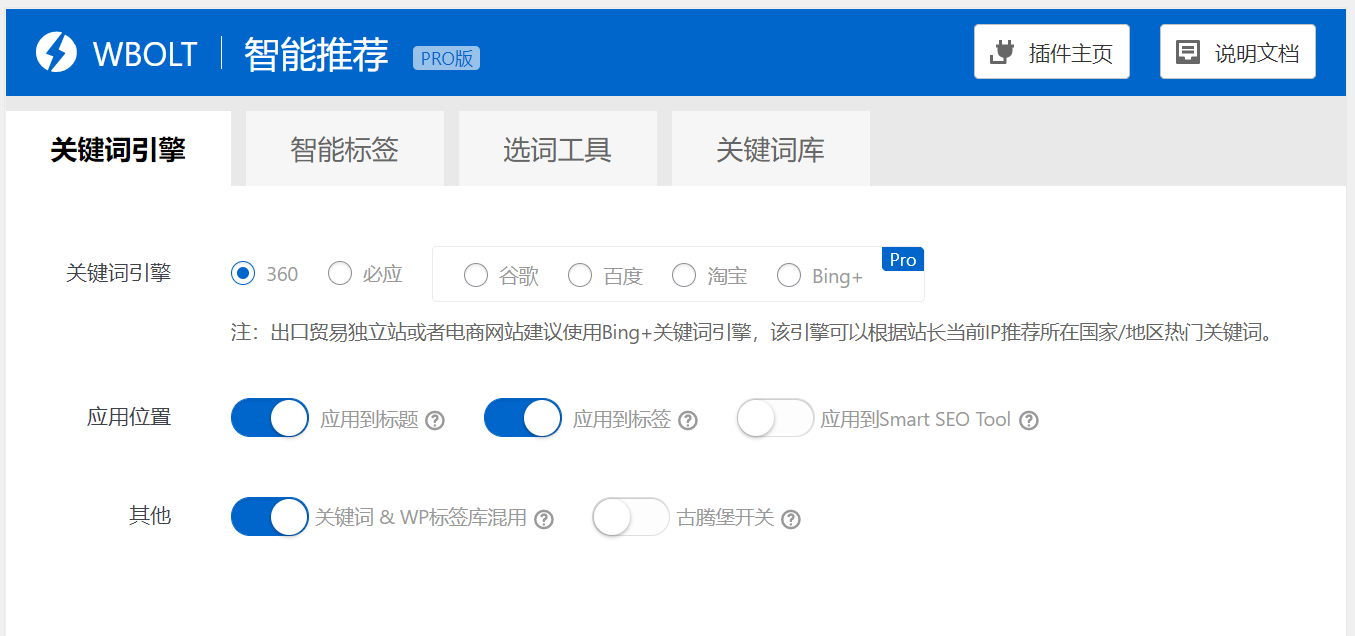The image size is (1355, 636).
Task: Open the 说明文档 button
Action: (1238, 52)
